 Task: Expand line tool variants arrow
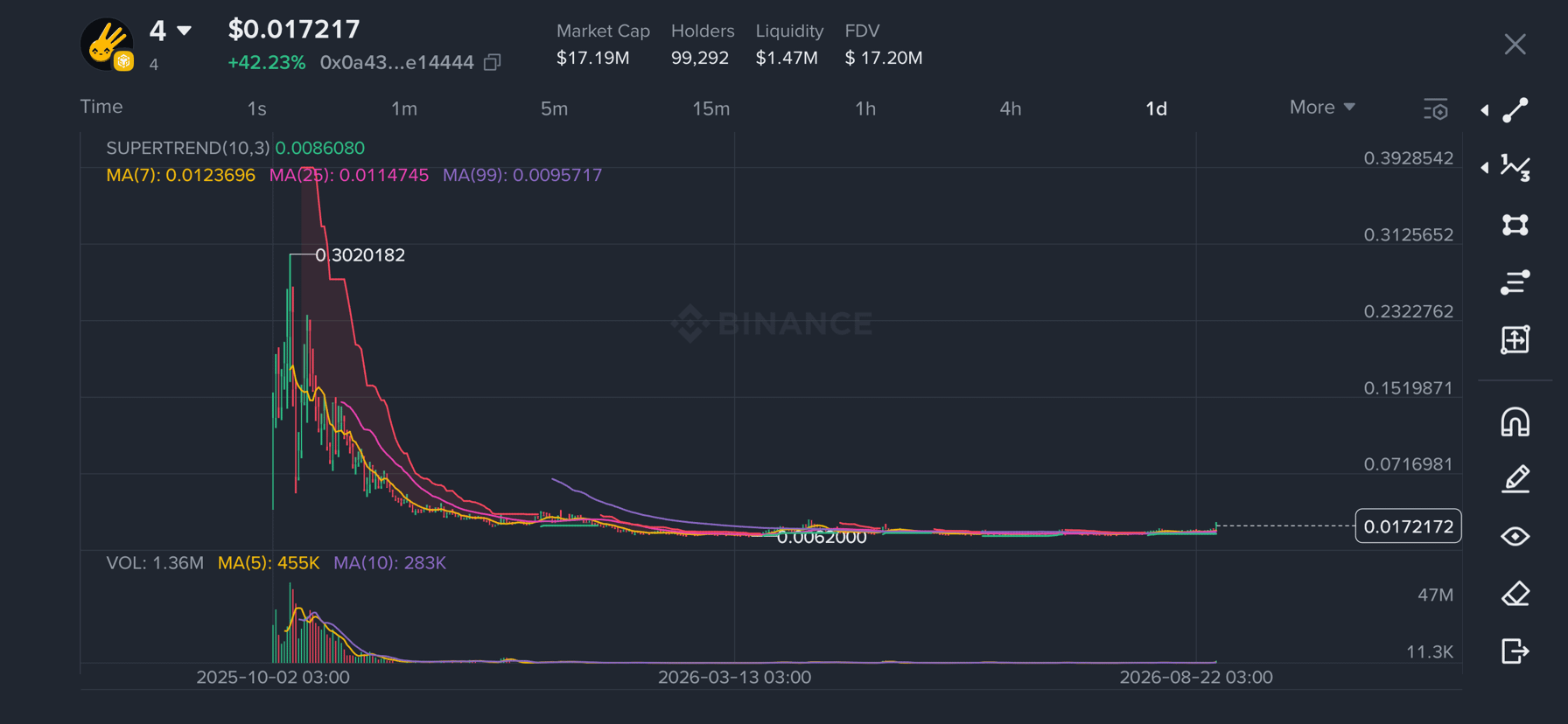click(1485, 110)
